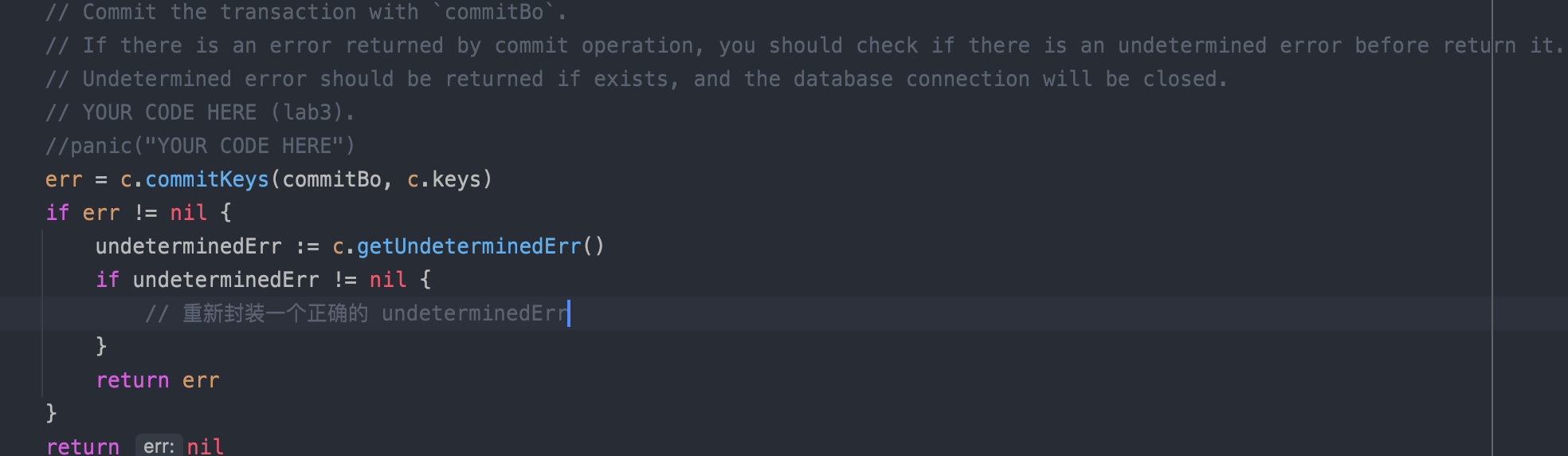1568x456 pixels.
Task: Click the opening brace after "err != nil"
Action: (226, 213)
